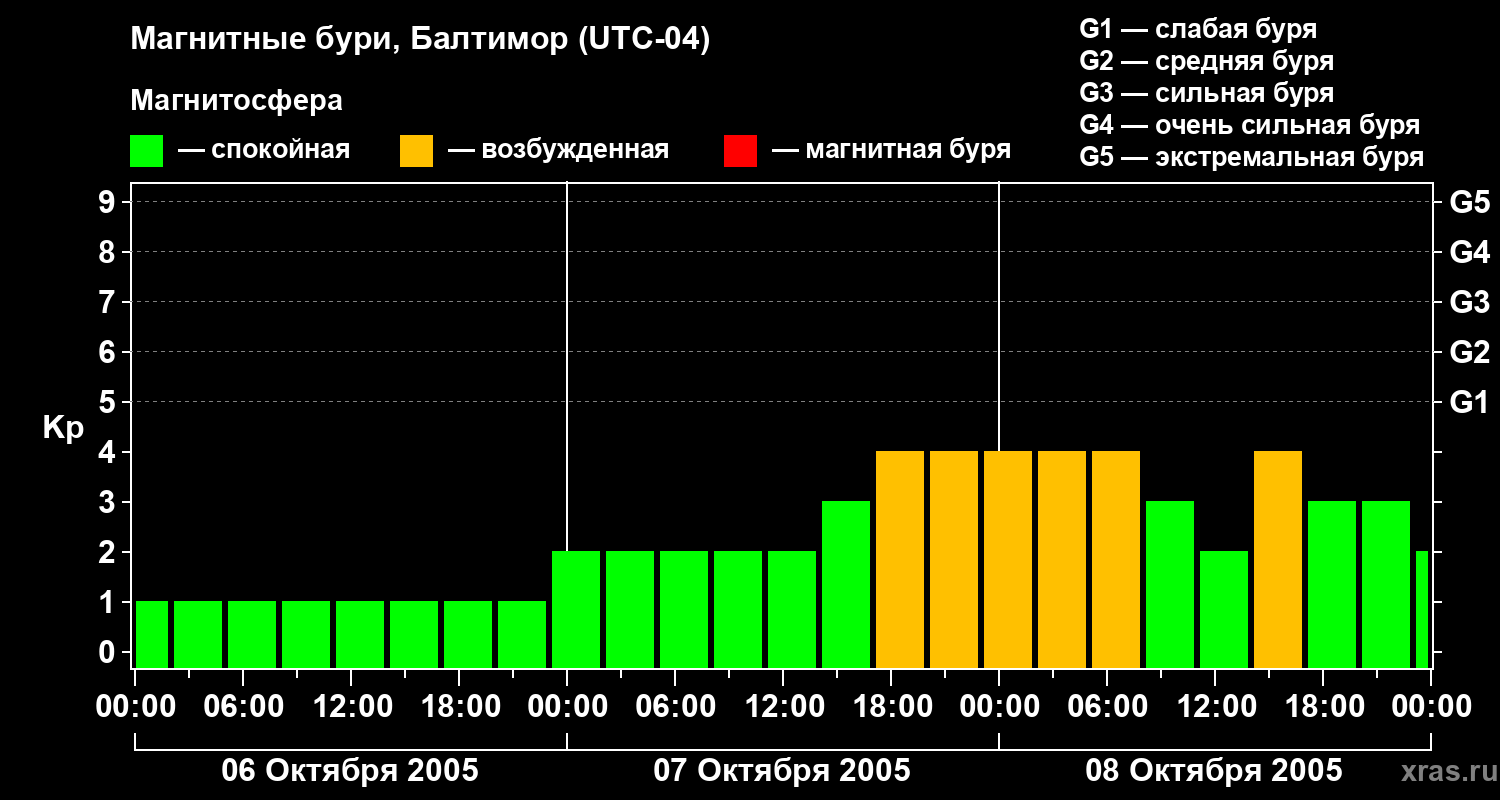Click the line «G4 — очень сильная буря»

click(1249, 125)
